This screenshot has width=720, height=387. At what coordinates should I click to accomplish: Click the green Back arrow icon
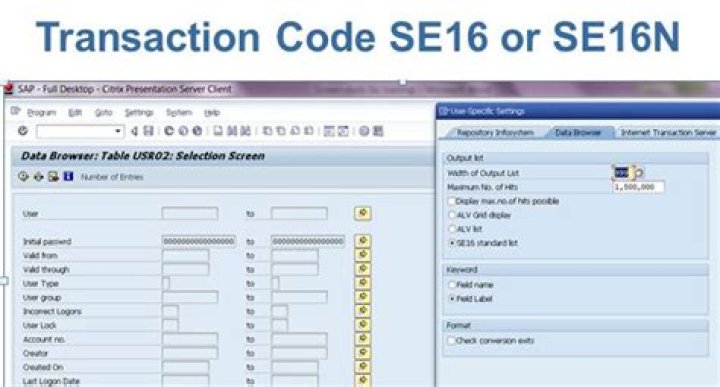(169, 131)
